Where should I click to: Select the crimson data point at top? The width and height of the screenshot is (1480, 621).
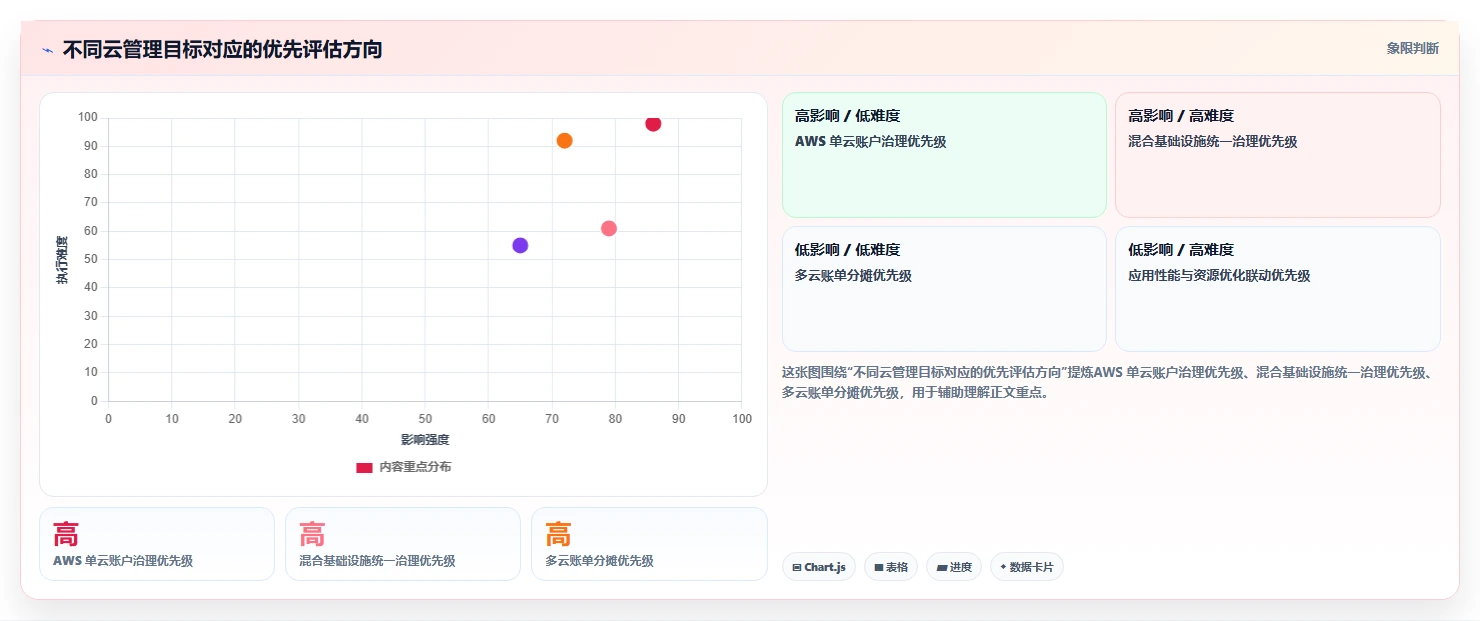(x=653, y=124)
